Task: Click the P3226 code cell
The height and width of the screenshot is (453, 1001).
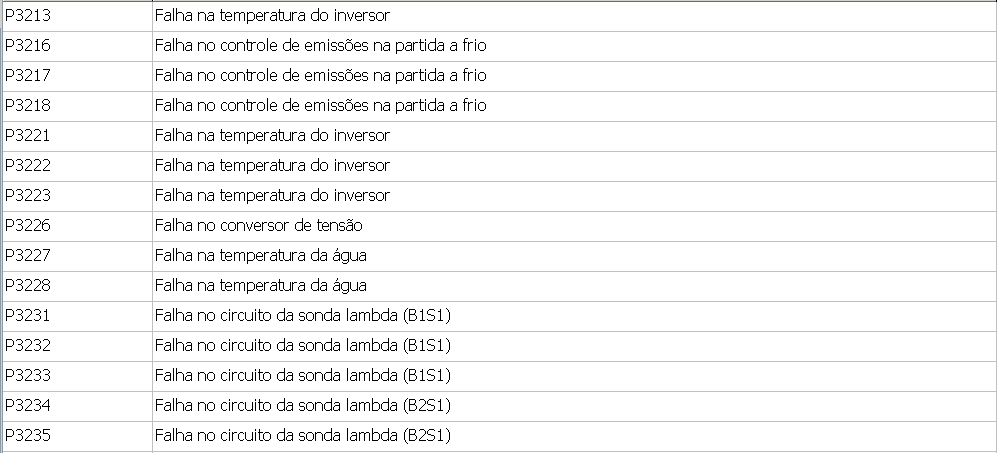Action: pos(28,226)
